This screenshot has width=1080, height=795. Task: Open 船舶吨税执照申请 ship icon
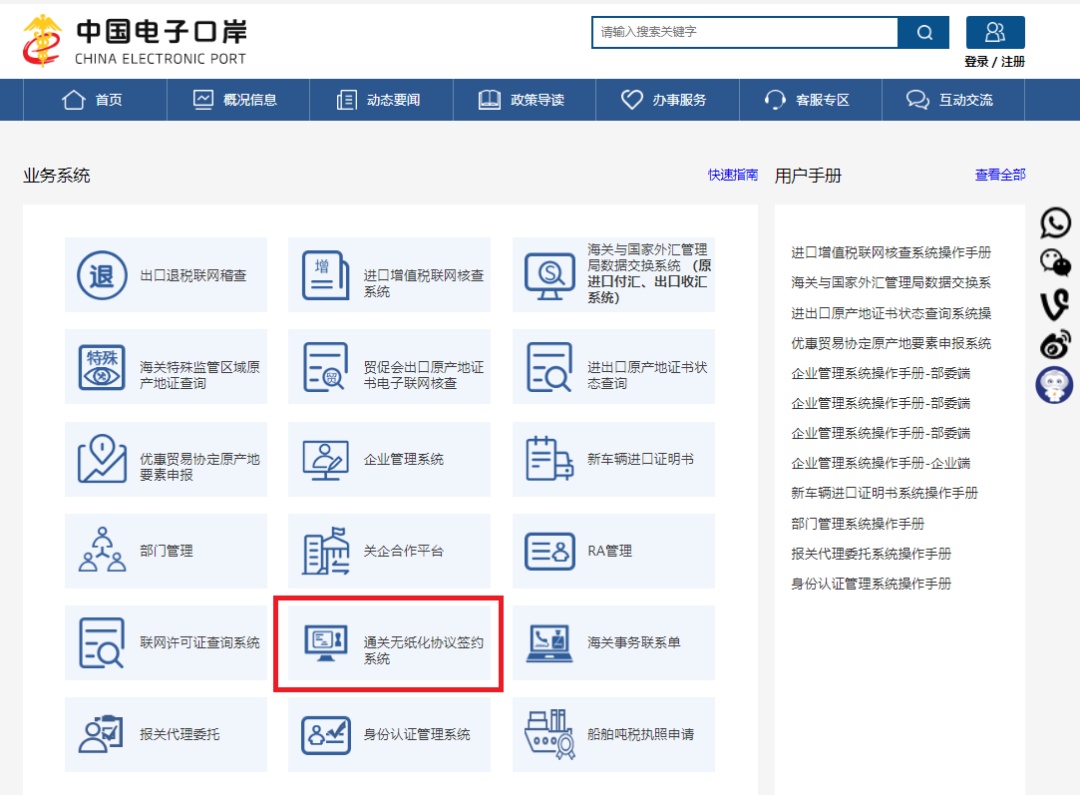[549, 734]
